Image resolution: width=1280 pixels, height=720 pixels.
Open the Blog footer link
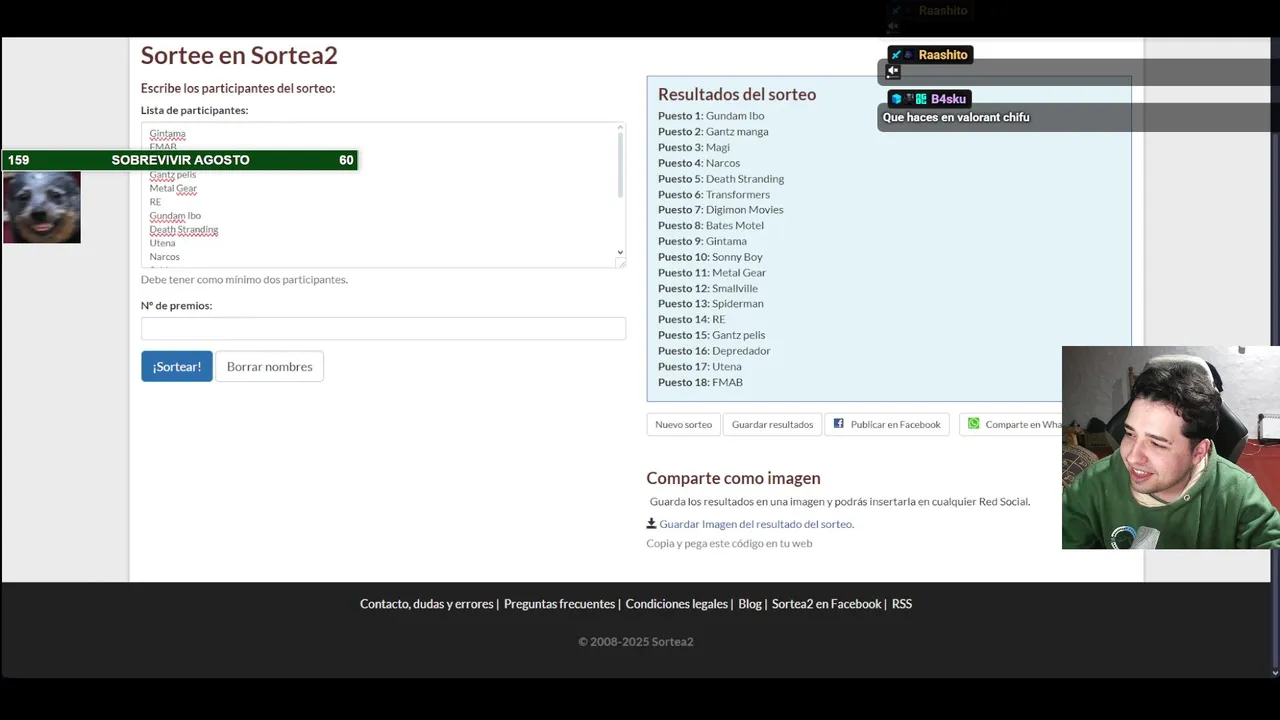(750, 604)
